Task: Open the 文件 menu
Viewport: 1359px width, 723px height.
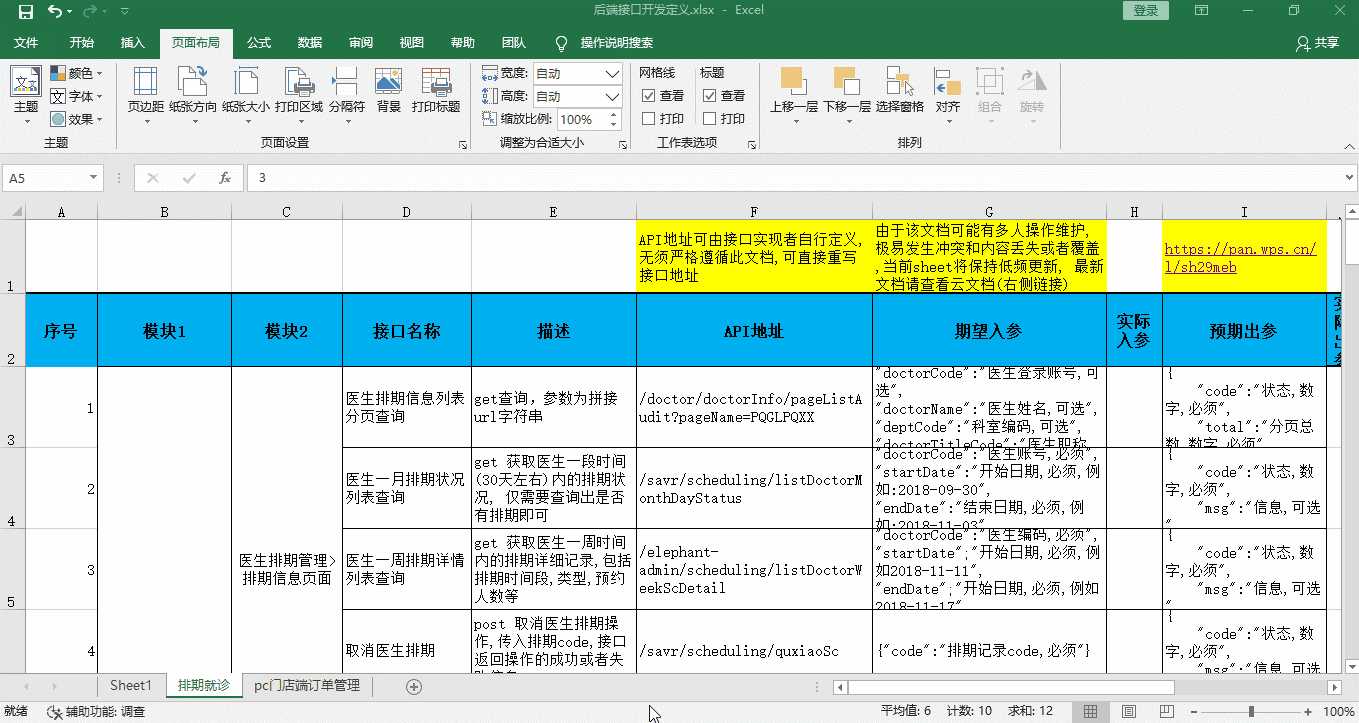Action: point(26,43)
